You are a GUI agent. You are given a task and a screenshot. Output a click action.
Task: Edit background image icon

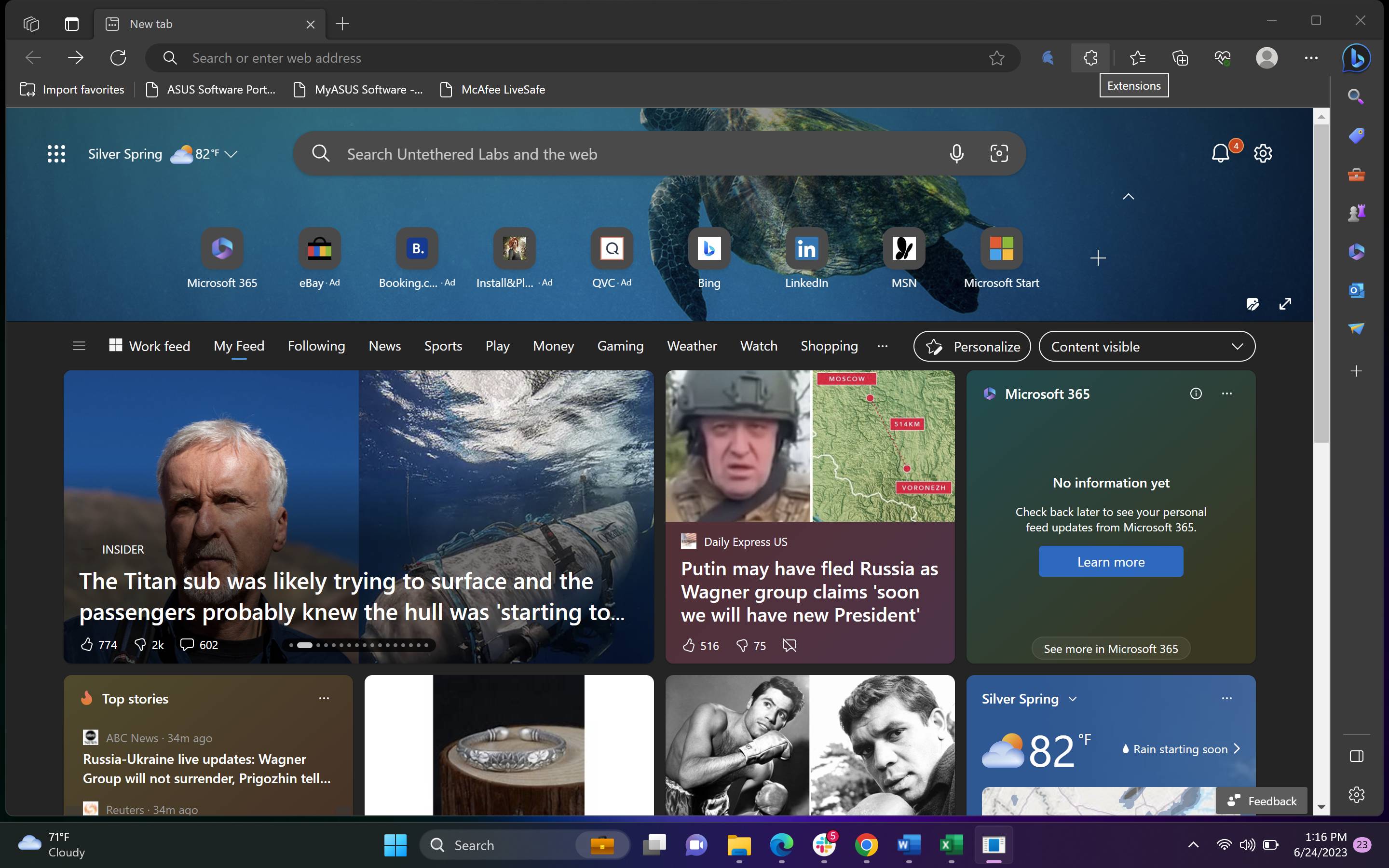[x=1253, y=304]
